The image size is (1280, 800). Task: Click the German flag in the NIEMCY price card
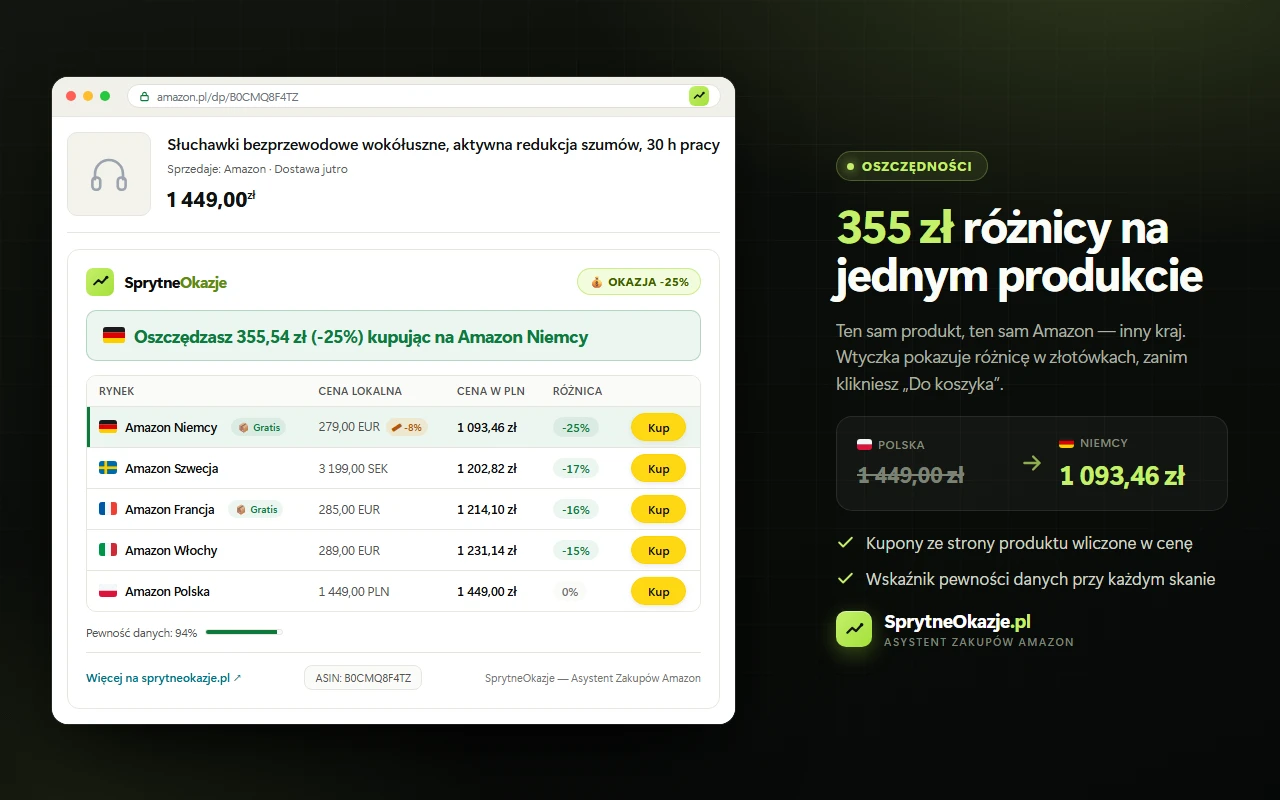pos(1067,443)
